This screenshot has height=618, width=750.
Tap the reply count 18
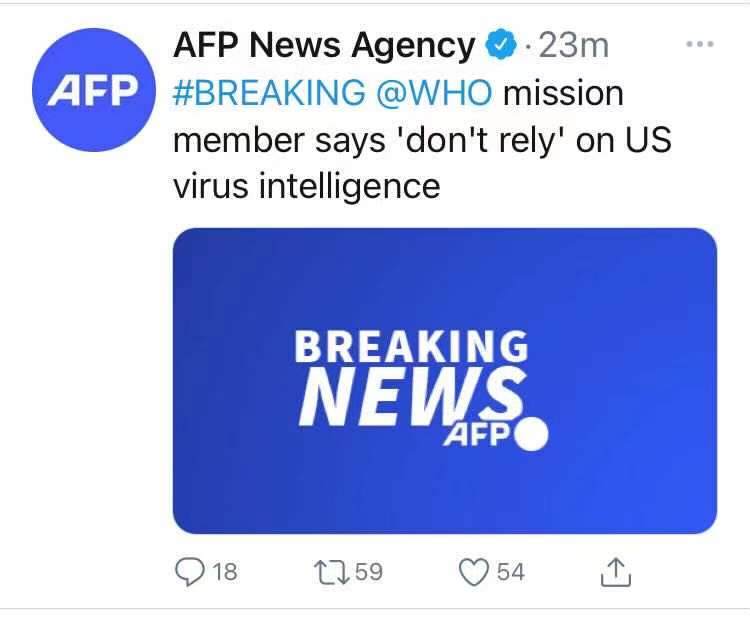pyautogui.click(x=226, y=572)
